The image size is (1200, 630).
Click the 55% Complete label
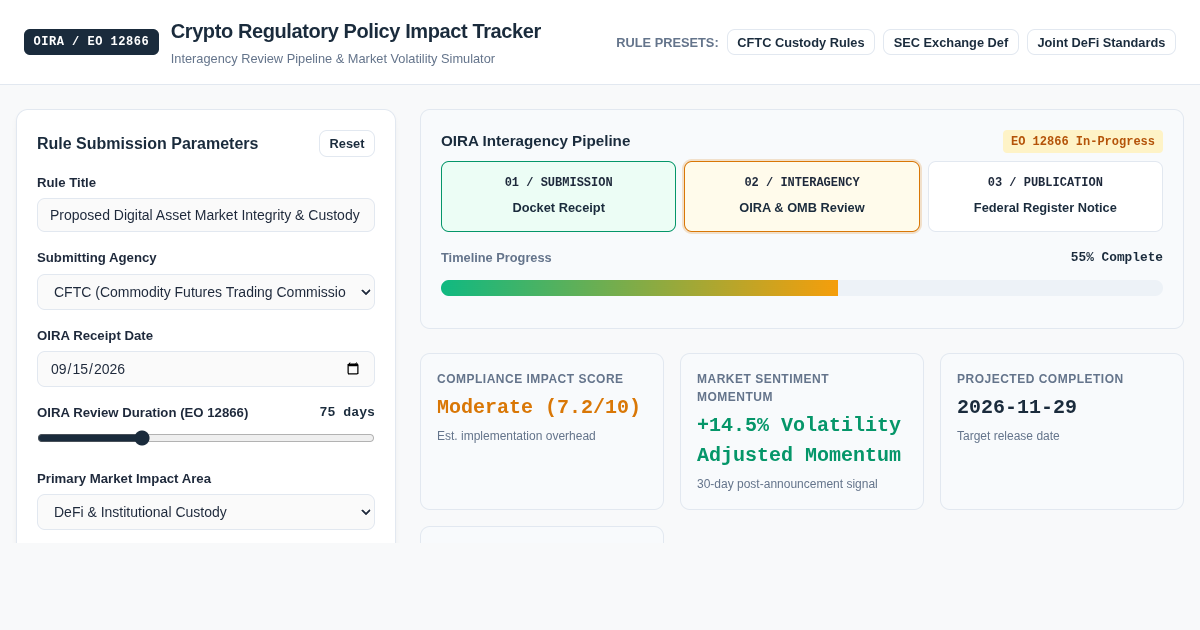click(1117, 257)
